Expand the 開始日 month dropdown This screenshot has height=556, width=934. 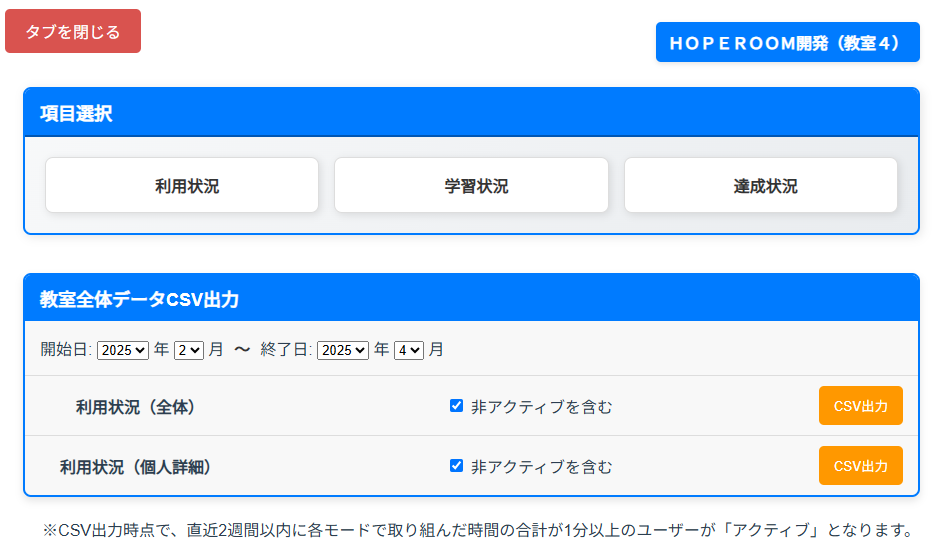point(189,350)
